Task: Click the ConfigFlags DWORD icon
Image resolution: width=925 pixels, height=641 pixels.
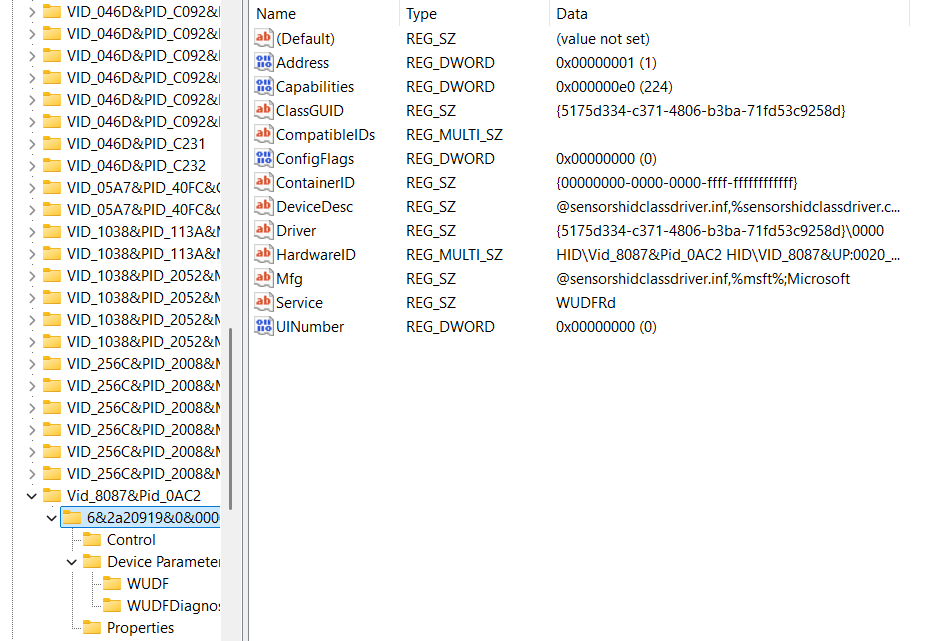Action: click(x=264, y=158)
